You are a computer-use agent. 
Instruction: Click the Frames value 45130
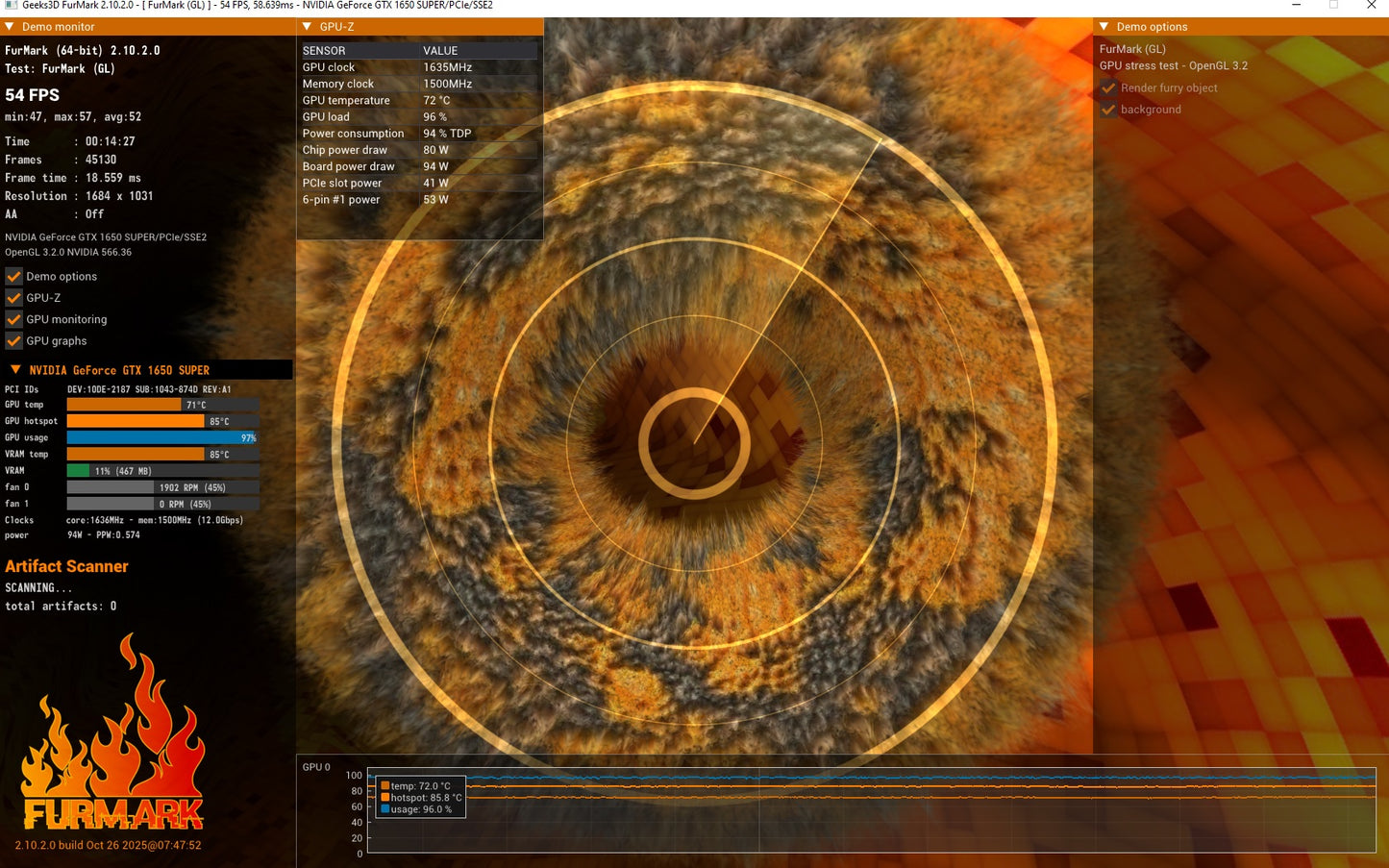[x=101, y=160]
